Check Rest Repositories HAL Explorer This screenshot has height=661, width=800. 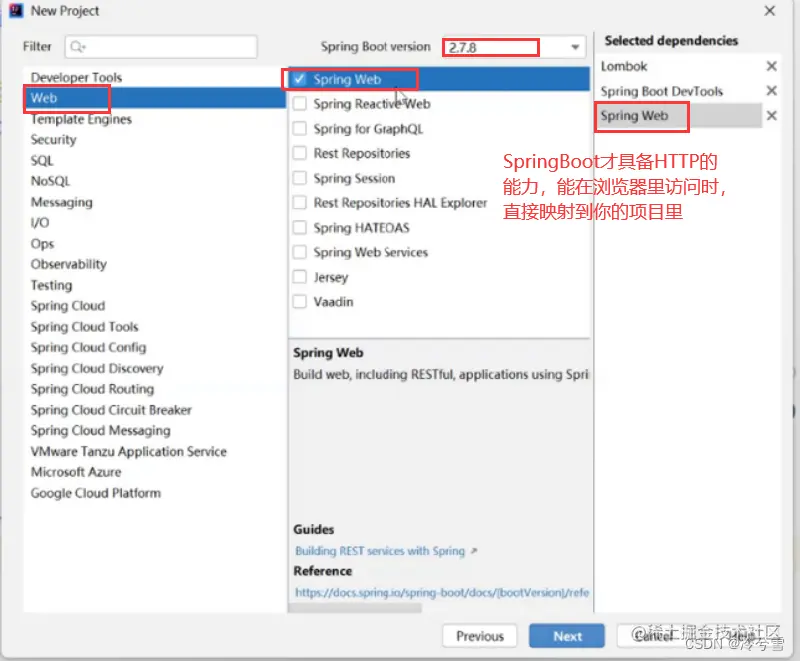click(x=299, y=202)
